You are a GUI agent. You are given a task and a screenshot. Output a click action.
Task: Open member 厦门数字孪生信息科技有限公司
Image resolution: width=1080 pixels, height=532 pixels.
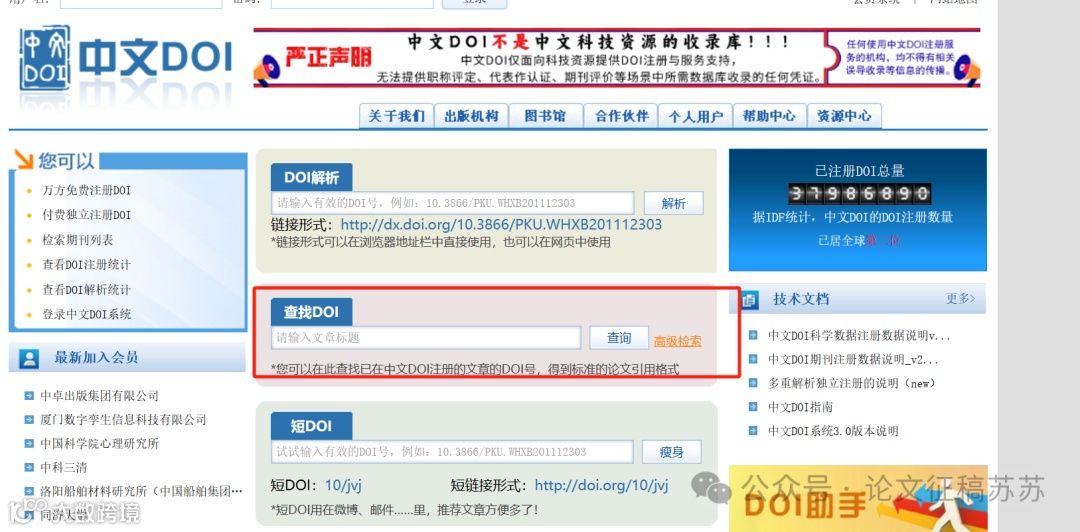tap(123, 420)
